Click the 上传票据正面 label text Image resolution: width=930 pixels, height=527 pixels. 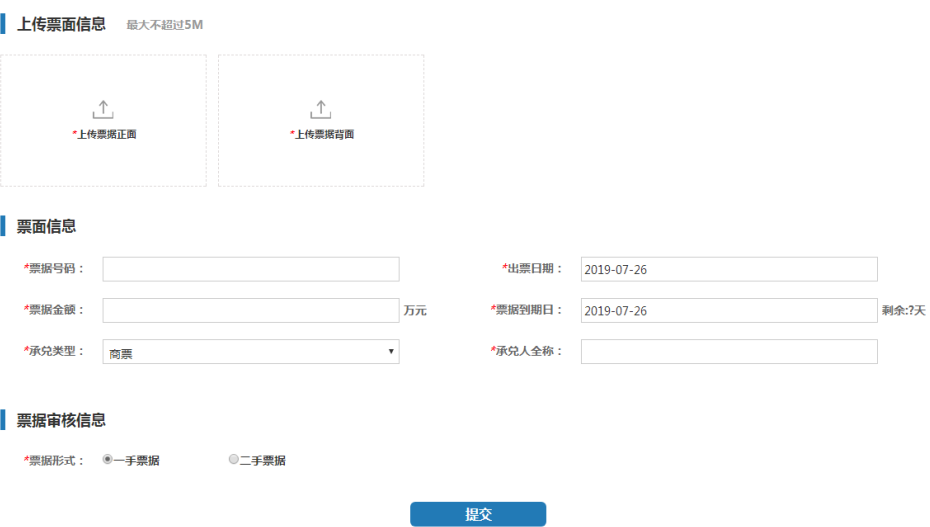pyautogui.click(x=106, y=134)
